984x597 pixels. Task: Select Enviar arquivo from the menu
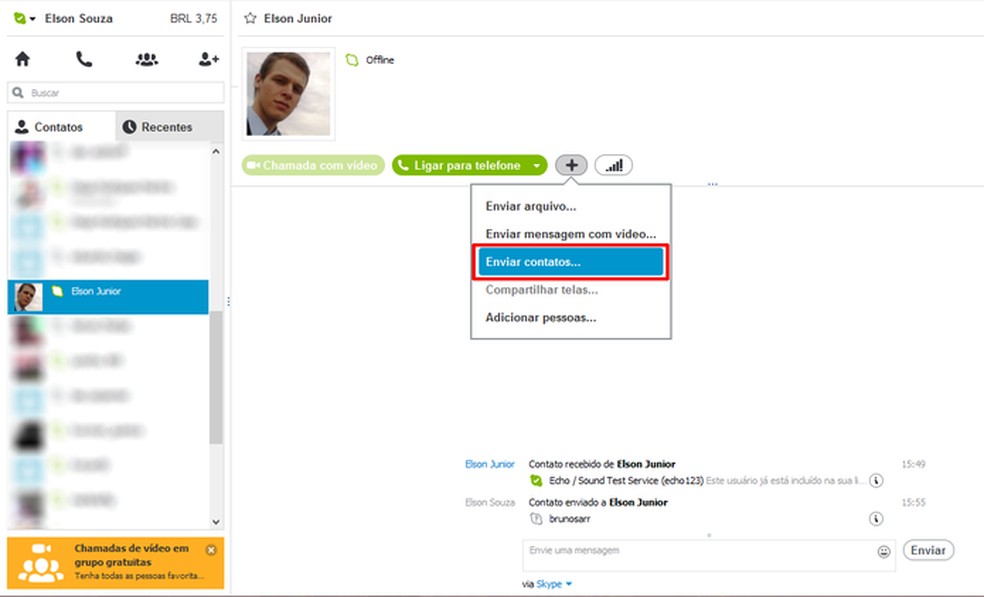click(530, 206)
